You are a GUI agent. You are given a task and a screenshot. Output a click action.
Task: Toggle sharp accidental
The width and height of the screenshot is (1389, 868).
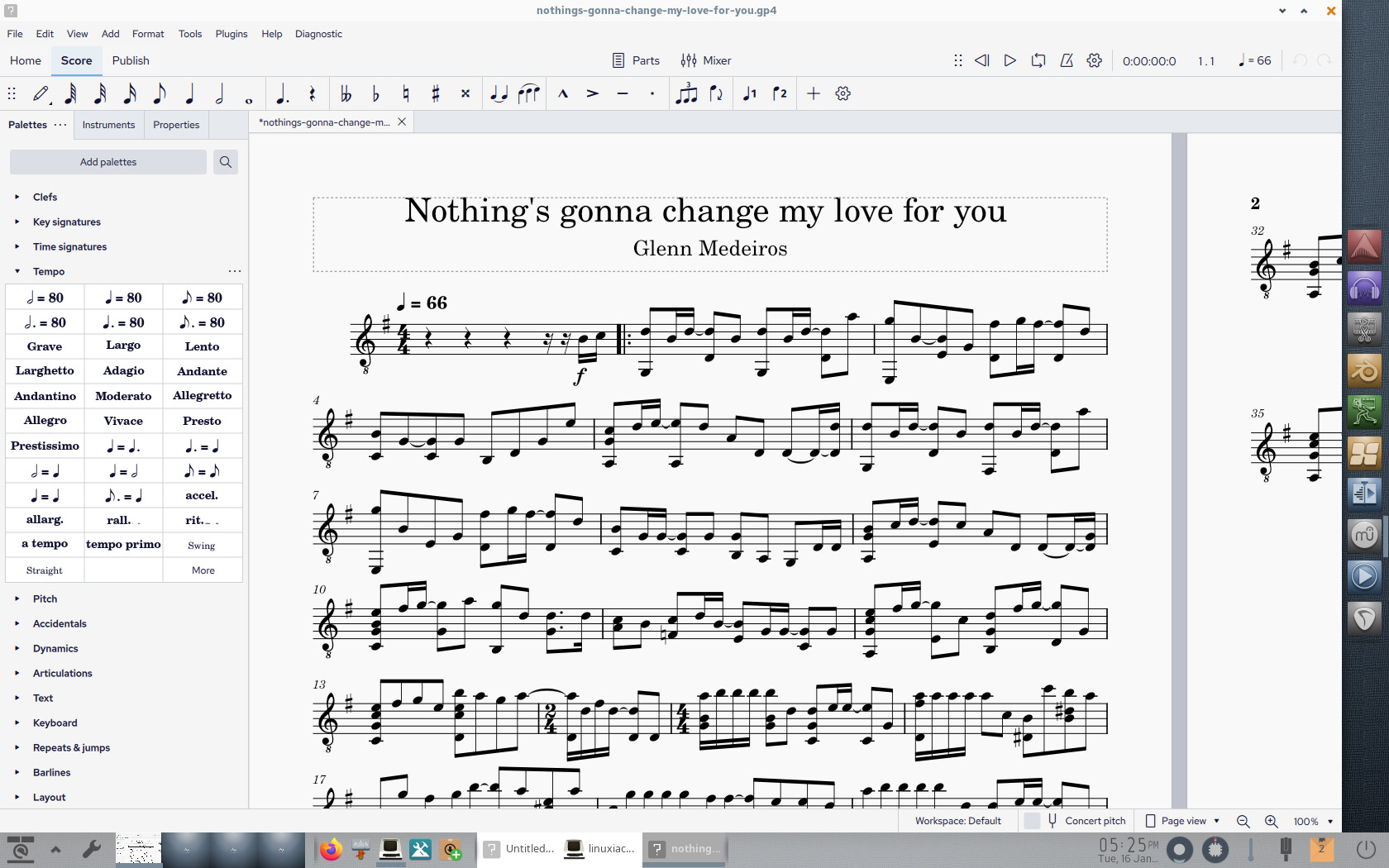click(x=435, y=93)
